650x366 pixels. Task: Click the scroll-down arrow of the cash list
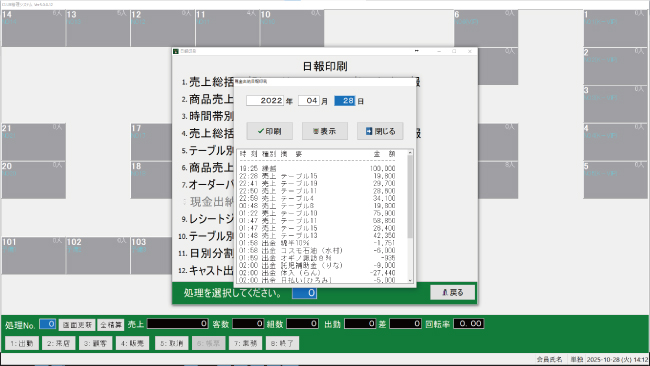410,281
